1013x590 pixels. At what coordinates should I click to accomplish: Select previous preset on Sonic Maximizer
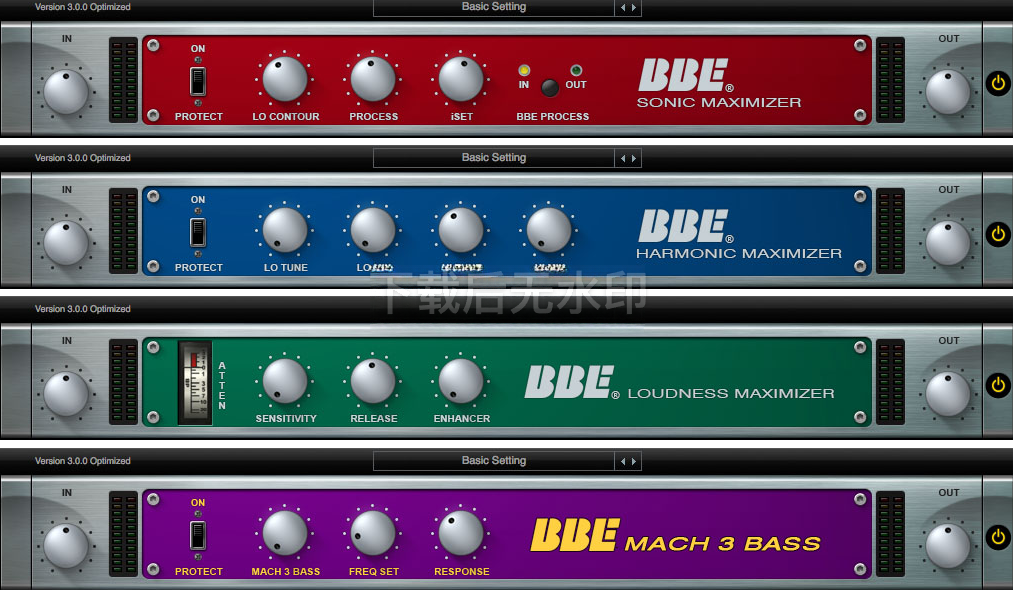click(x=623, y=8)
